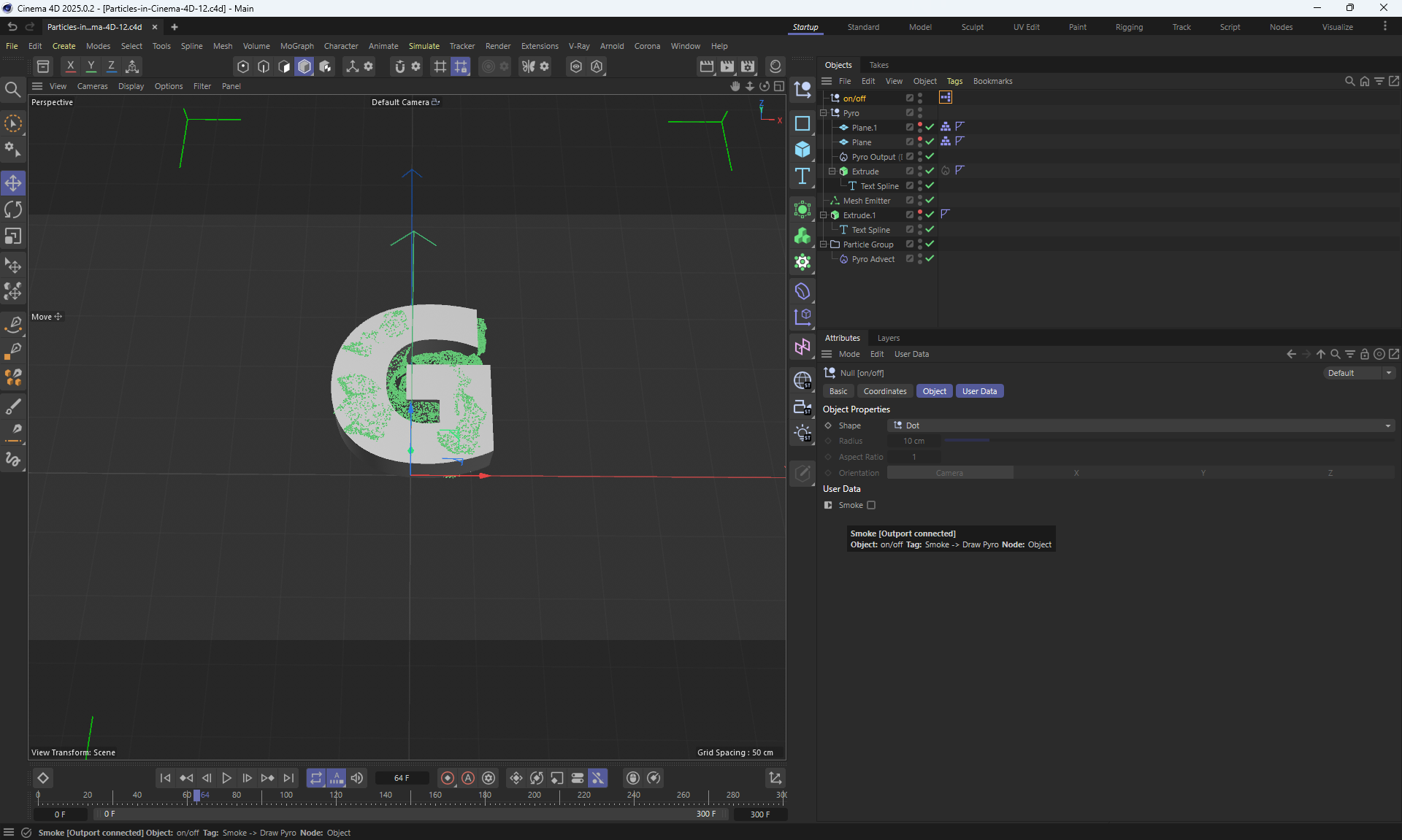The height and width of the screenshot is (840, 1402).
Task: Click the Scale tool icon
Action: point(13,236)
